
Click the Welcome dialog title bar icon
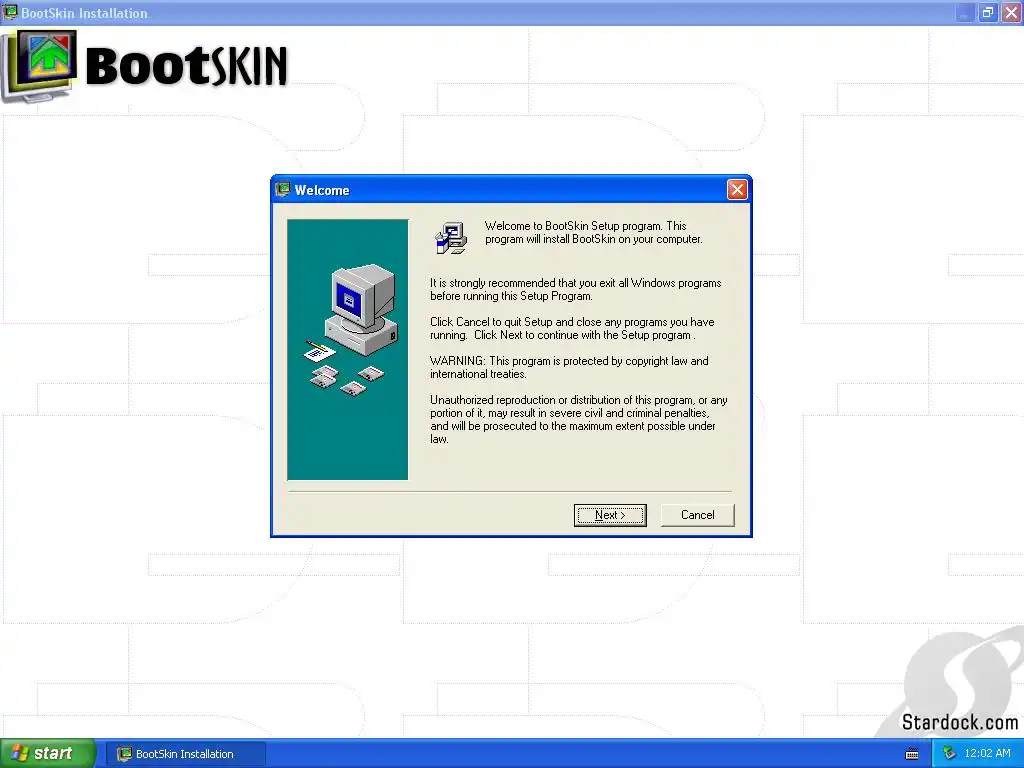[x=282, y=189]
